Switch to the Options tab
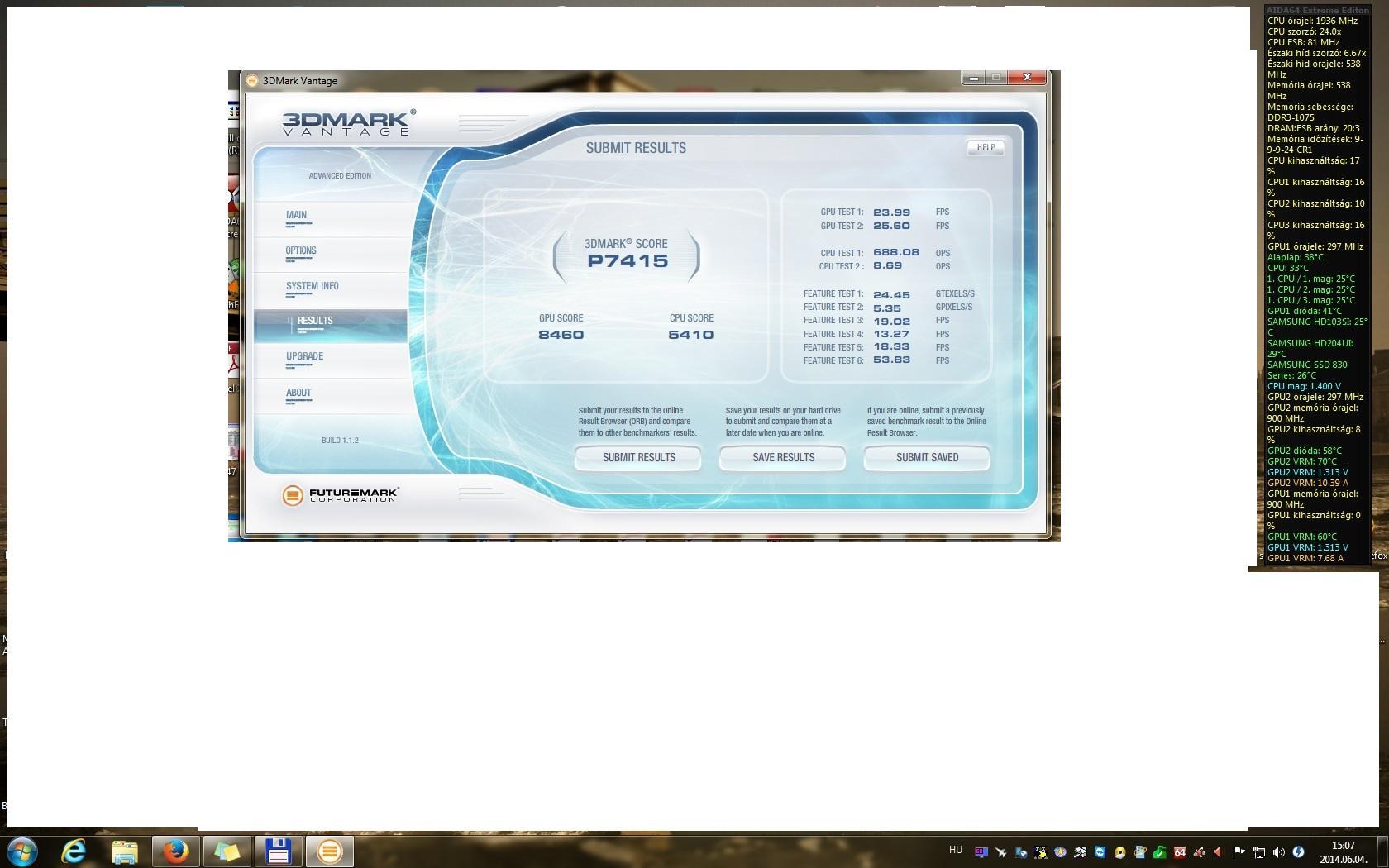The width and height of the screenshot is (1389, 868). [332, 255]
